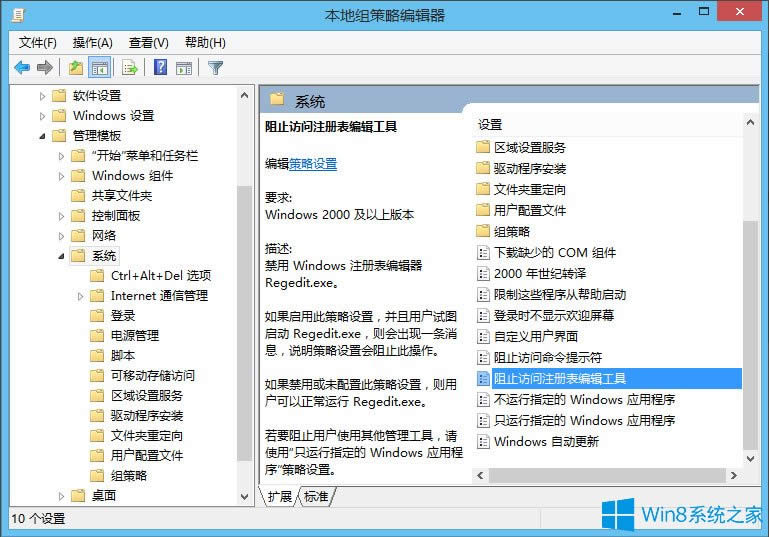Collapse 系统 tree node arrow

click(61, 256)
